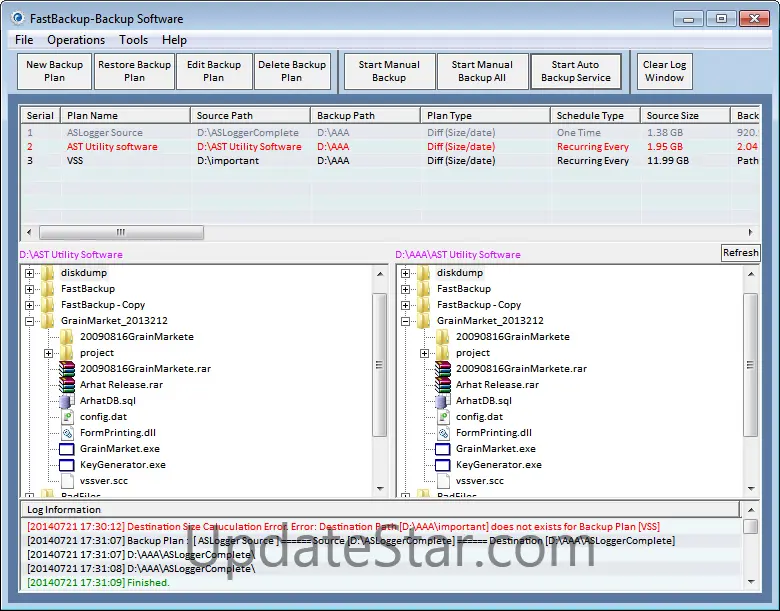This screenshot has height=611, width=780.
Task: Click FastBackup - Copy folder icon in left tree
Action: pos(48,305)
